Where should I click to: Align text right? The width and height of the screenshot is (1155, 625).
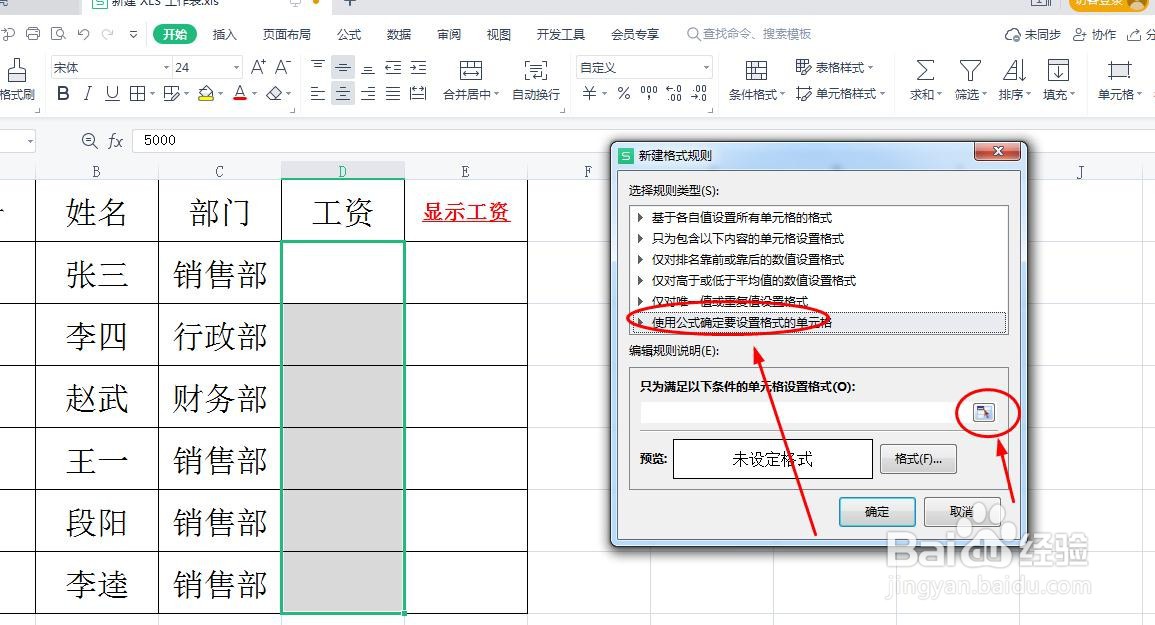(368, 94)
